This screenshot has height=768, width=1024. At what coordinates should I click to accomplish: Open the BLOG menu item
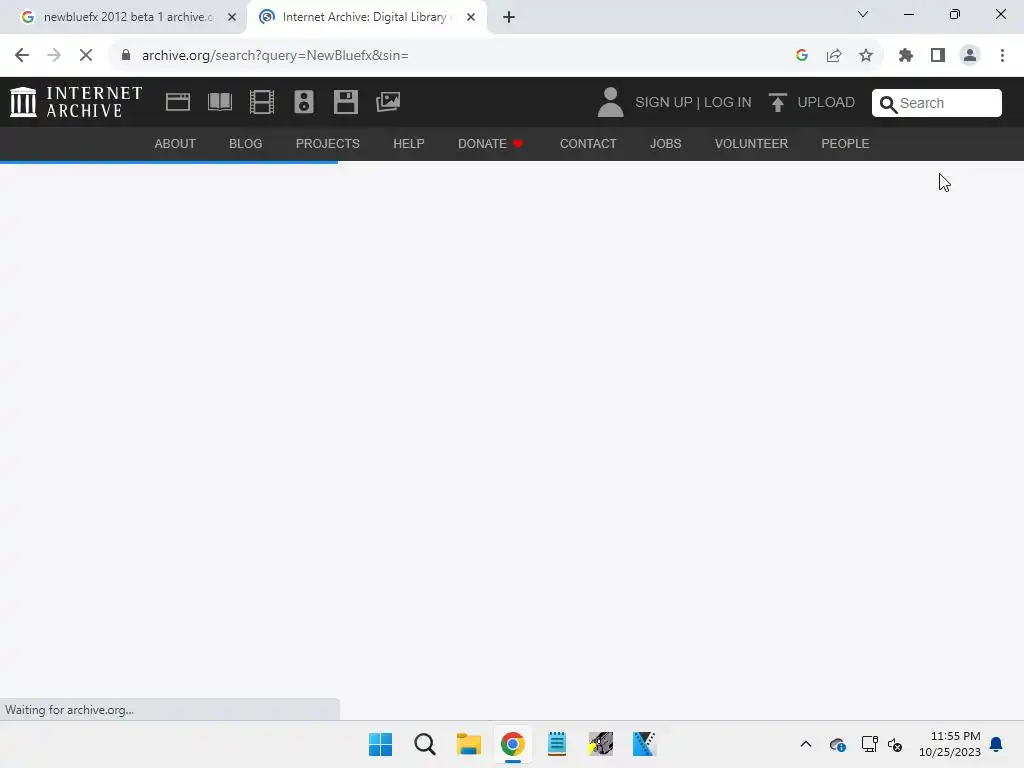click(246, 144)
